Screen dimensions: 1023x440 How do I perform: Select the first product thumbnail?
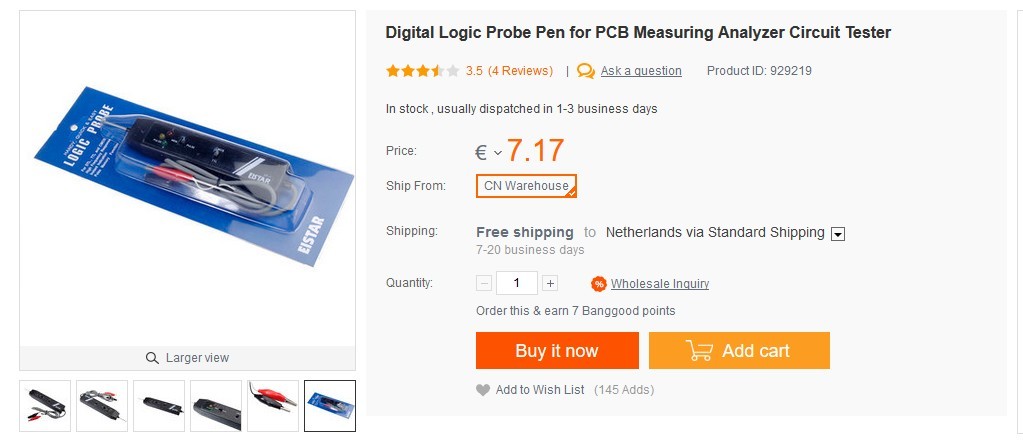(x=45, y=406)
